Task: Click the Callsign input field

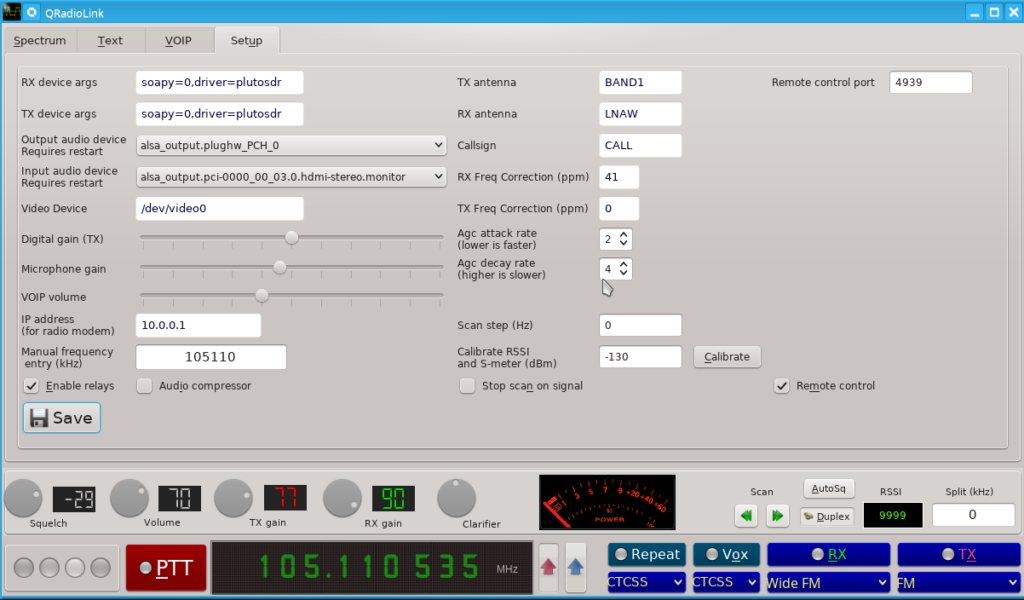Action: click(640, 146)
